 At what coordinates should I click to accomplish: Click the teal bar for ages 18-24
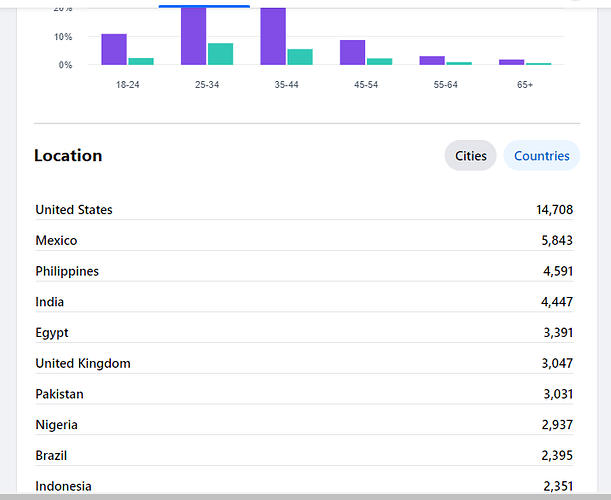tap(141, 61)
